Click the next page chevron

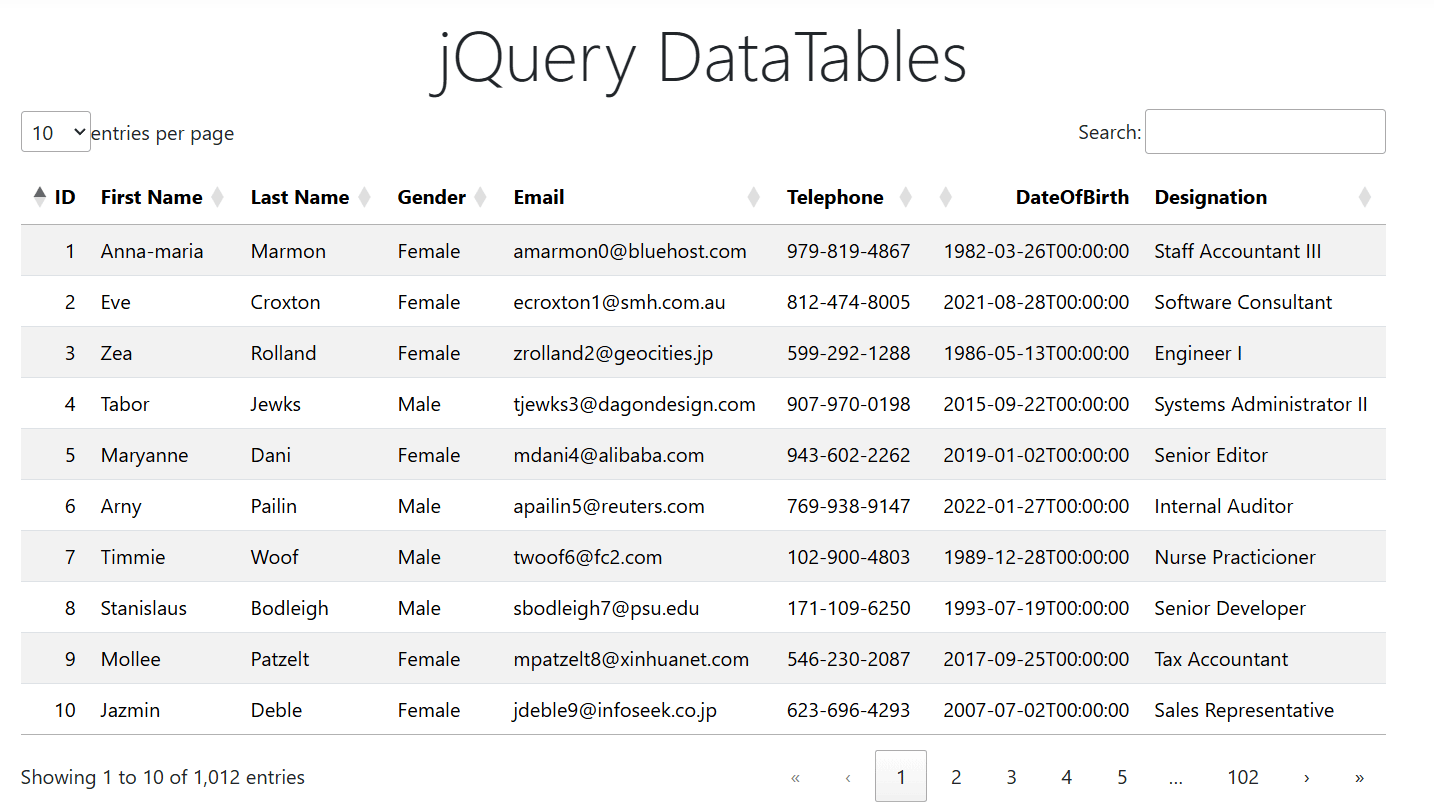click(x=1306, y=776)
